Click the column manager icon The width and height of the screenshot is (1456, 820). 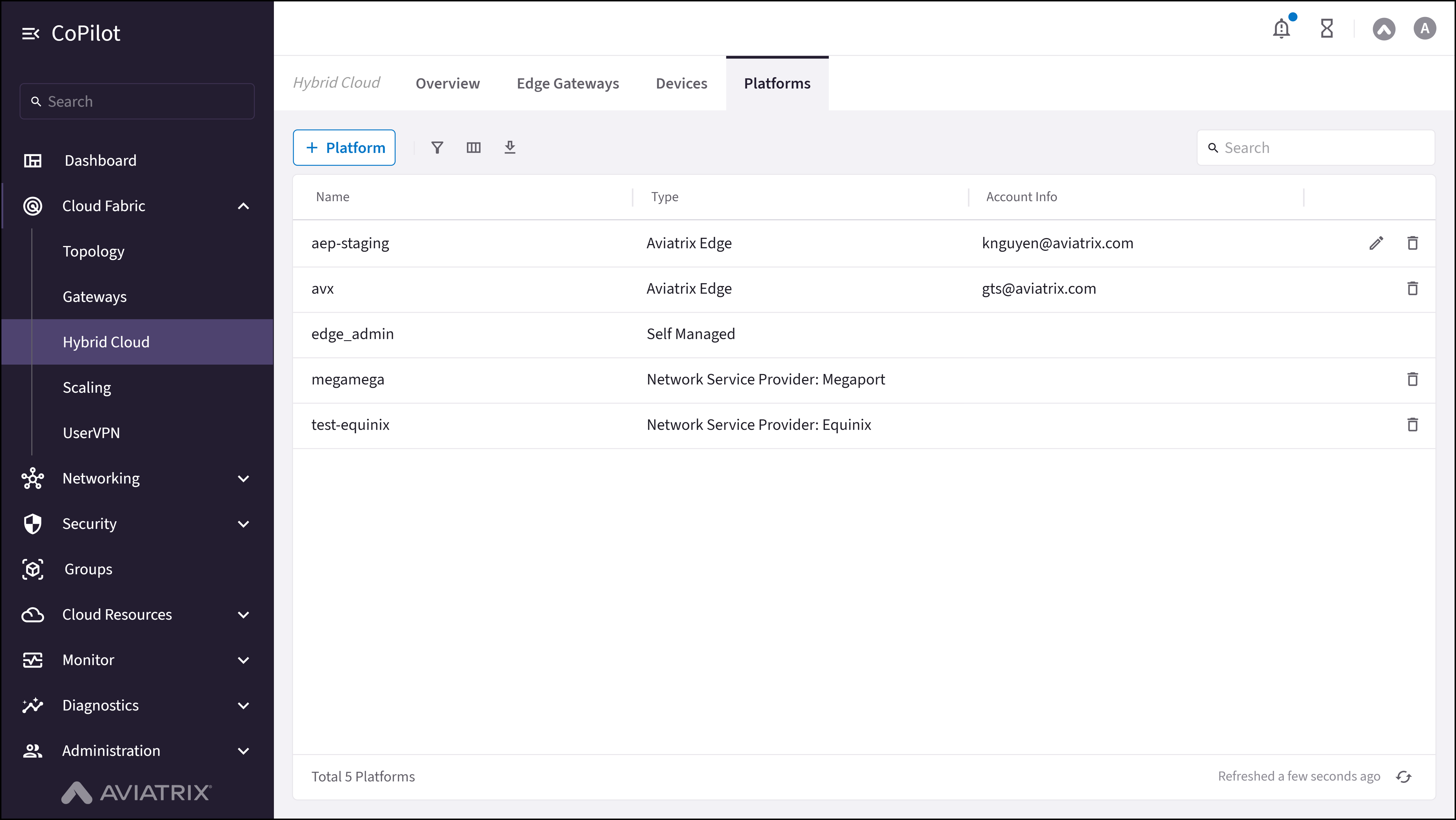click(474, 148)
